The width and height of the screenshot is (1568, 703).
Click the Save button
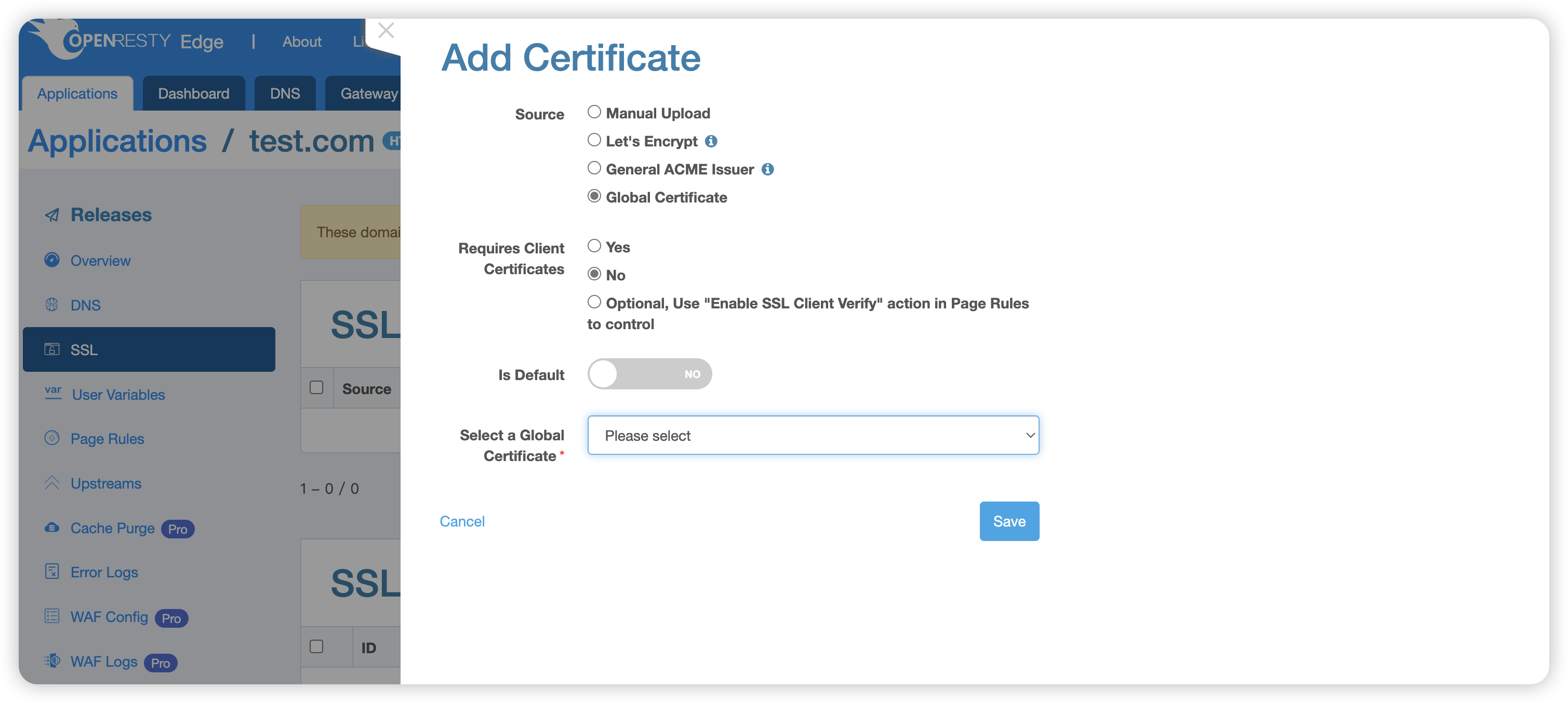tap(1009, 521)
